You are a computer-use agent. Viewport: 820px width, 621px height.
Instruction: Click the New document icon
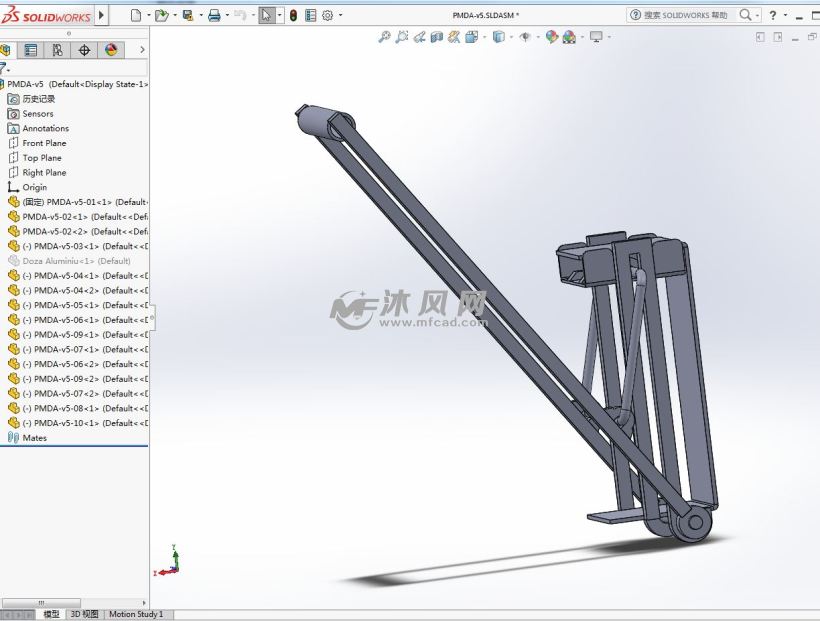[x=135, y=15]
